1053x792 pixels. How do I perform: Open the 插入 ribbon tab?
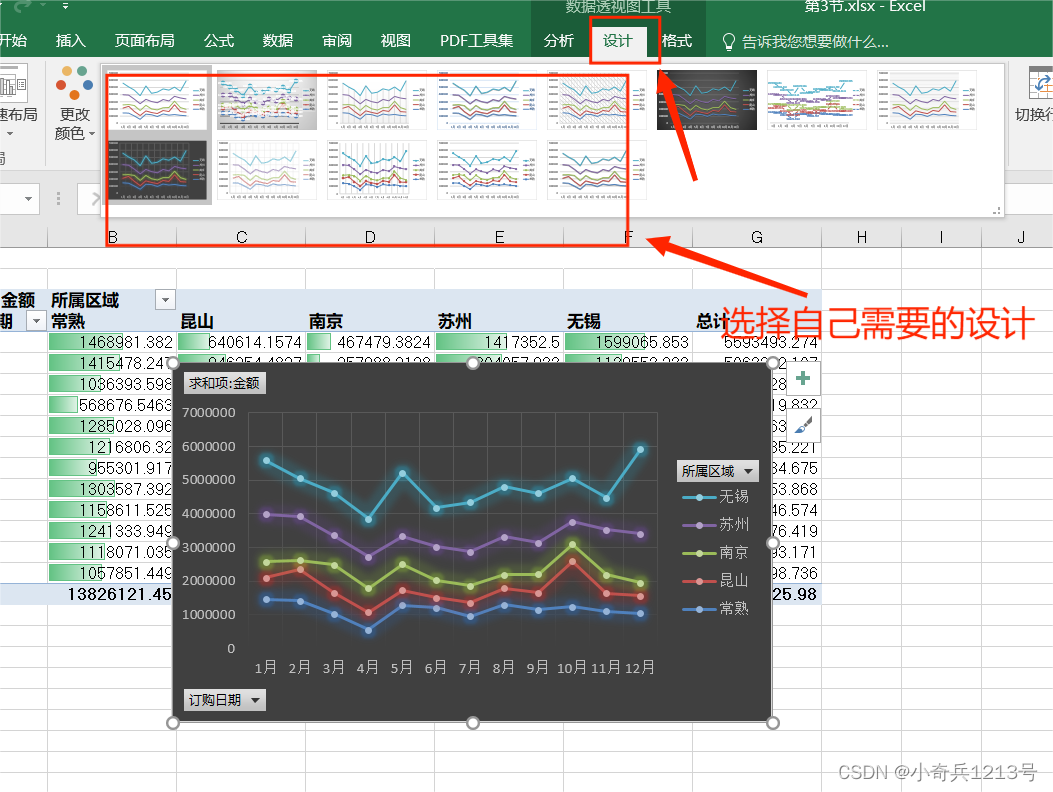(x=71, y=41)
